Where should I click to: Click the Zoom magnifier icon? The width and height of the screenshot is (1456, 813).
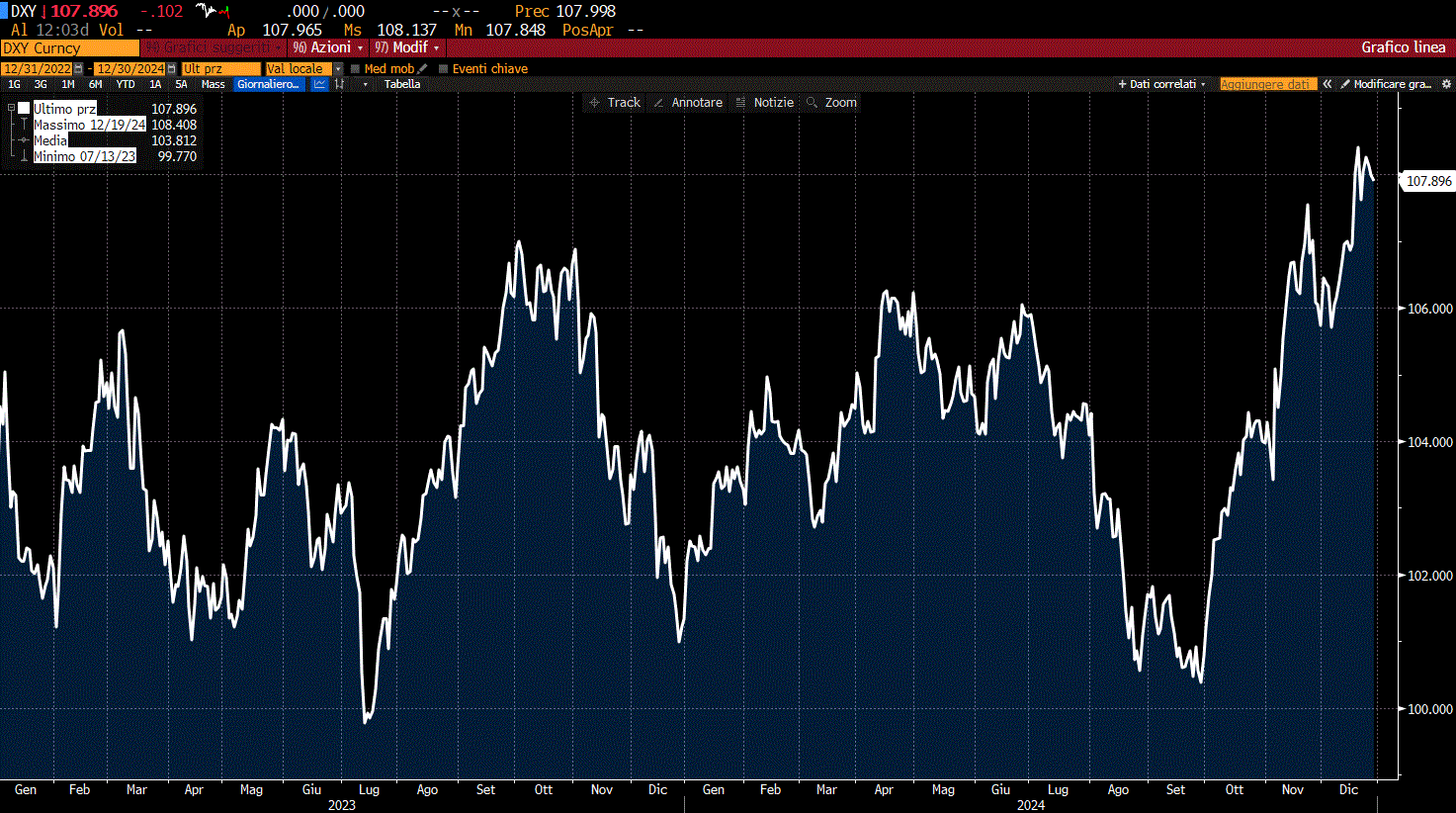click(x=812, y=103)
